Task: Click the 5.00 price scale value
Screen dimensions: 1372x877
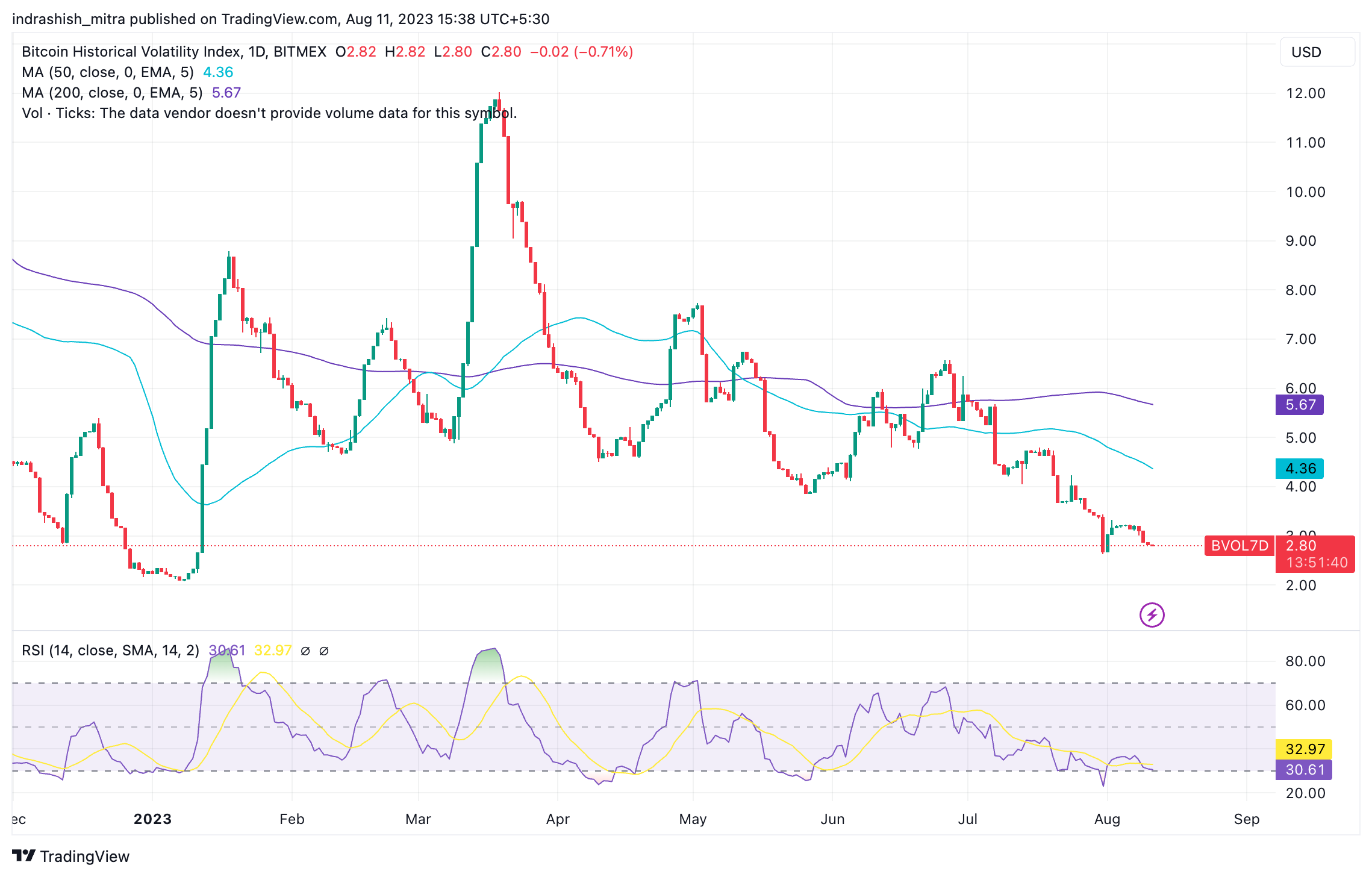Action: [x=1301, y=438]
